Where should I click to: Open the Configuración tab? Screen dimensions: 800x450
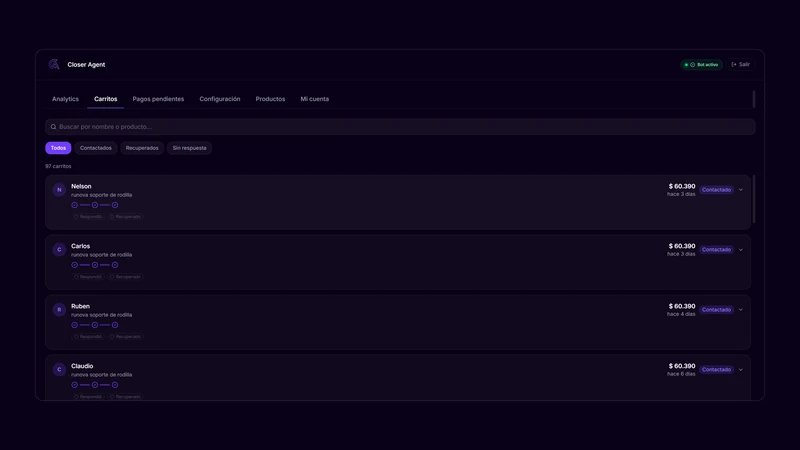point(220,99)
